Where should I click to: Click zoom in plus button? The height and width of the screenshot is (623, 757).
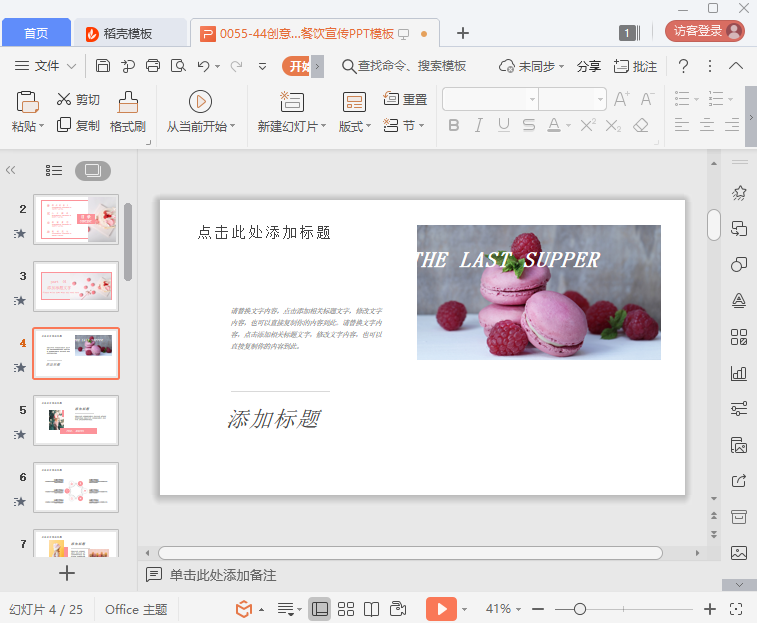coord(710,609)
